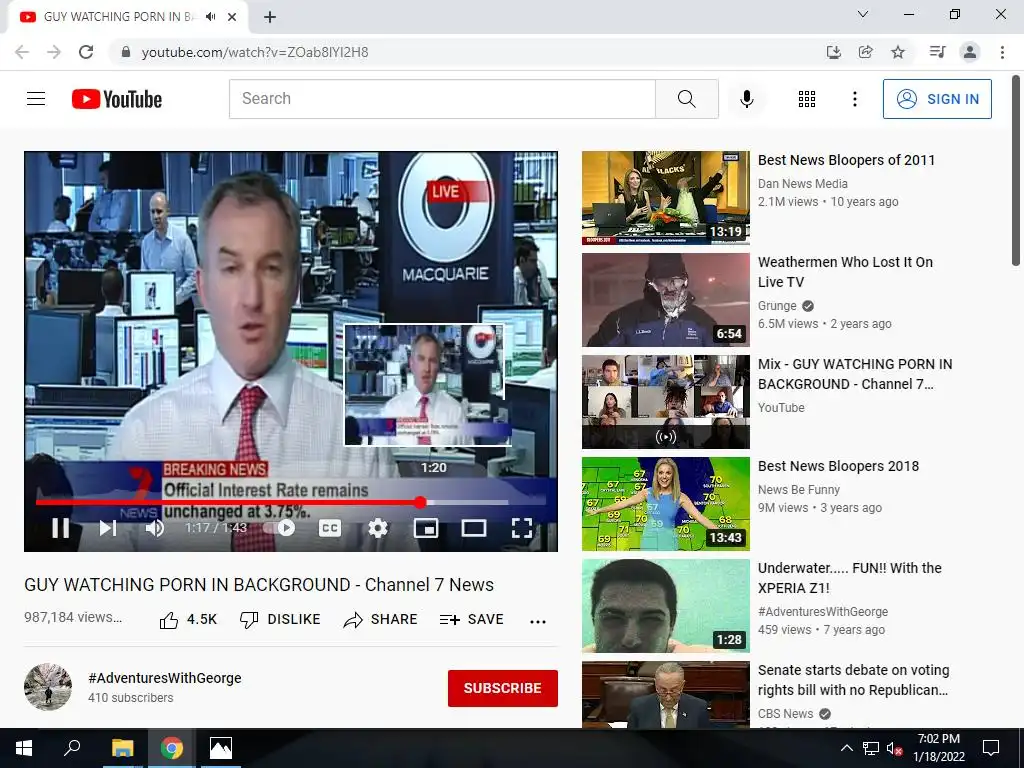The width and height of the screenshot is (1024, 768).
Task: Show hidden system tray icons
Action: tap(846, 748)
